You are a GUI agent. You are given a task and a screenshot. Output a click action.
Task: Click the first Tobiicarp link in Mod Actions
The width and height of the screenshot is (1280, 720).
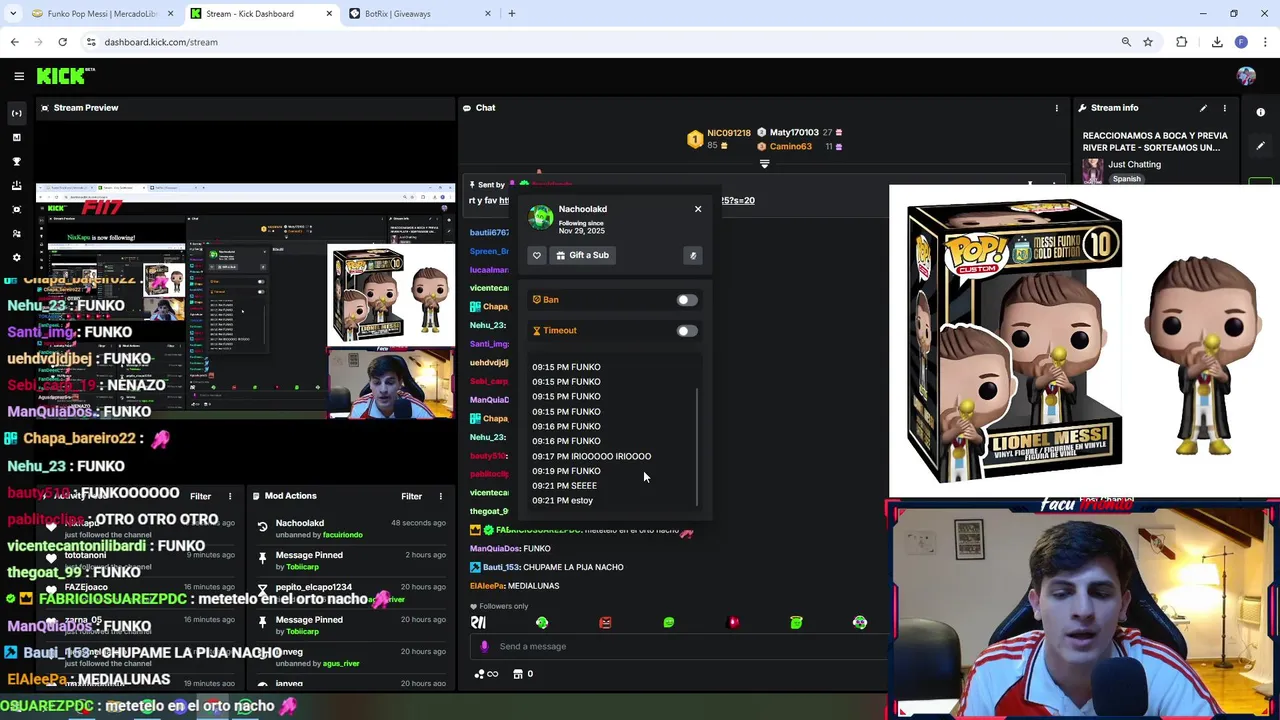pyautogui.click(x=302, y=567)
